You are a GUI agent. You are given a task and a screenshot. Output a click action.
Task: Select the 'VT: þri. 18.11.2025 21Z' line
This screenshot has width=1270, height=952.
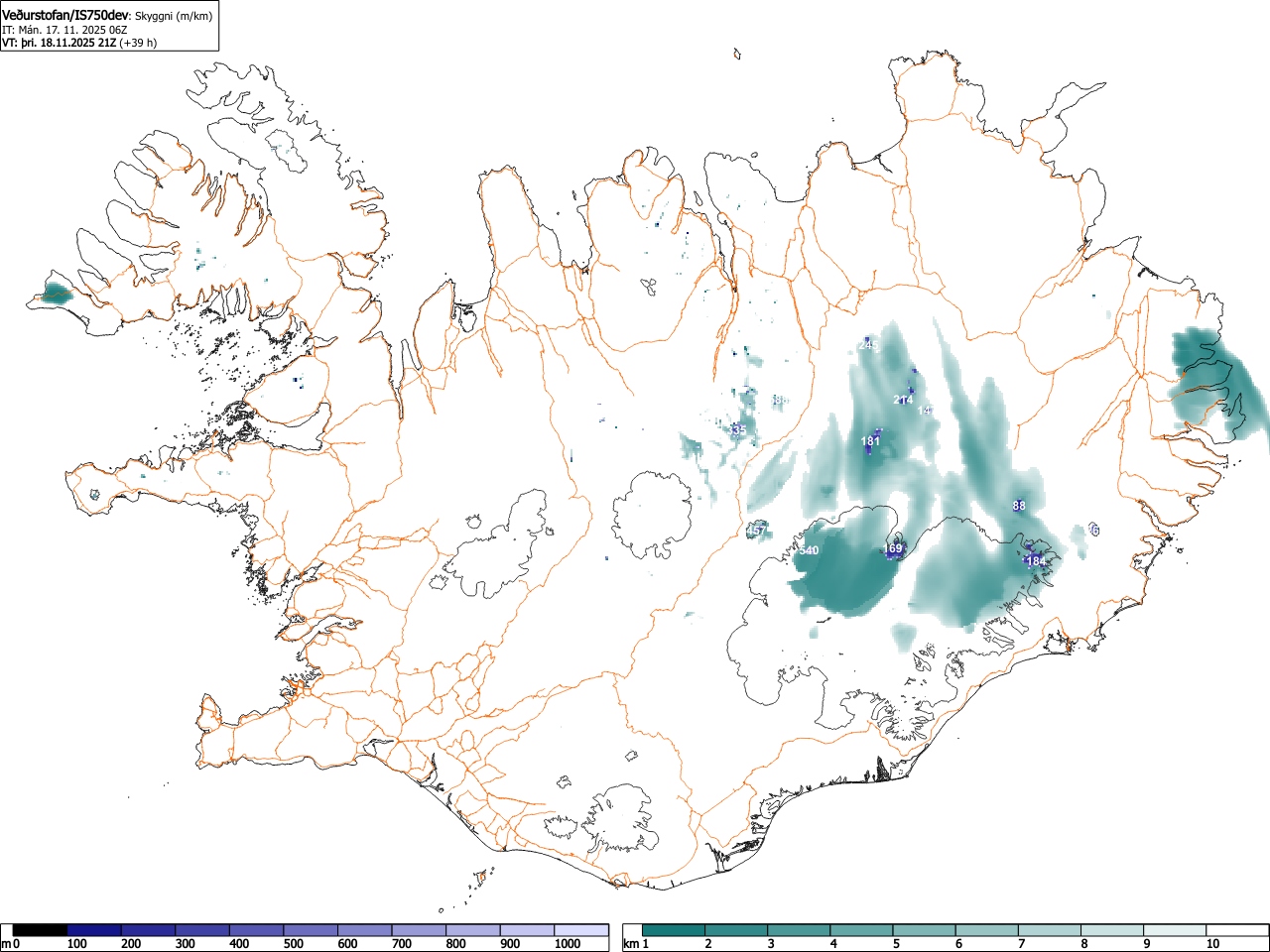click(x=60, y=43)
